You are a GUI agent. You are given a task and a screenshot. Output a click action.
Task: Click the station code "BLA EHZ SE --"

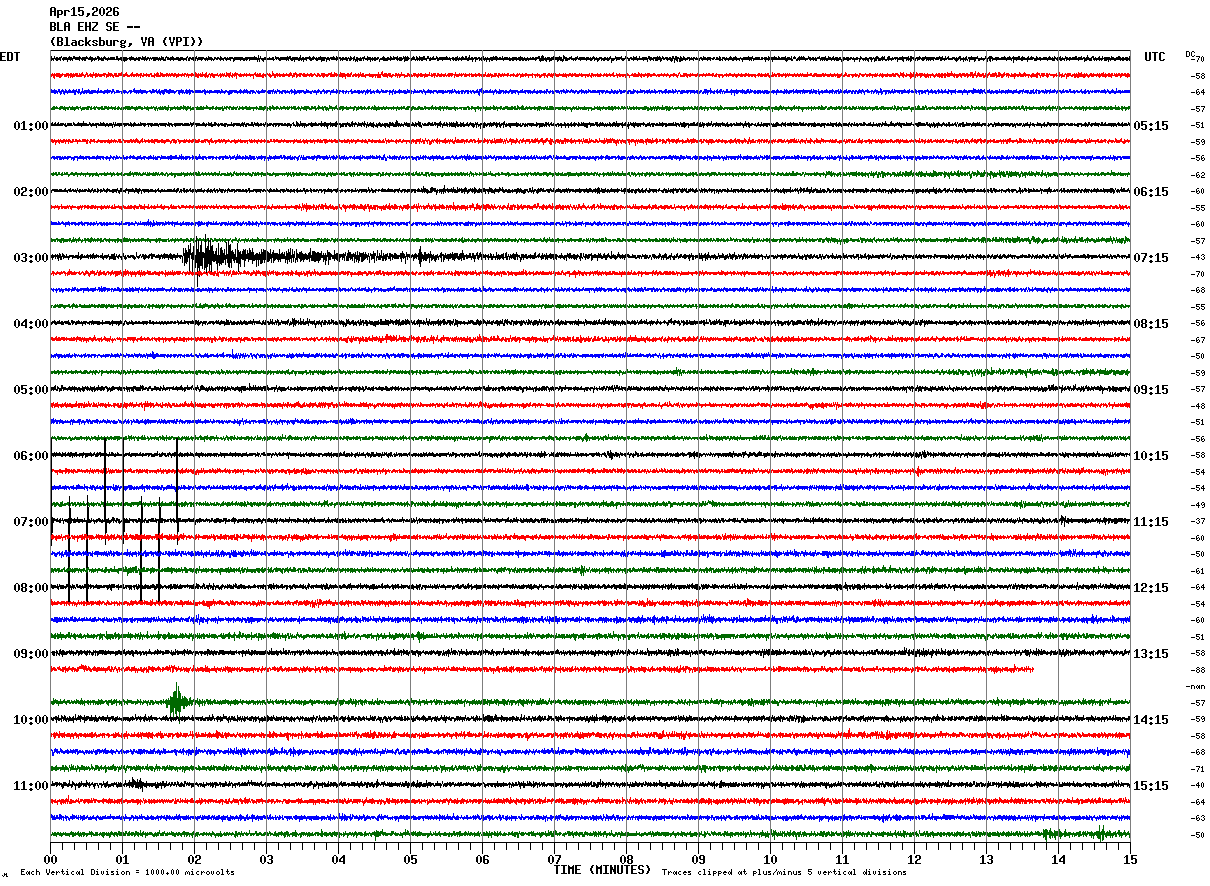(x=95, y=27)
